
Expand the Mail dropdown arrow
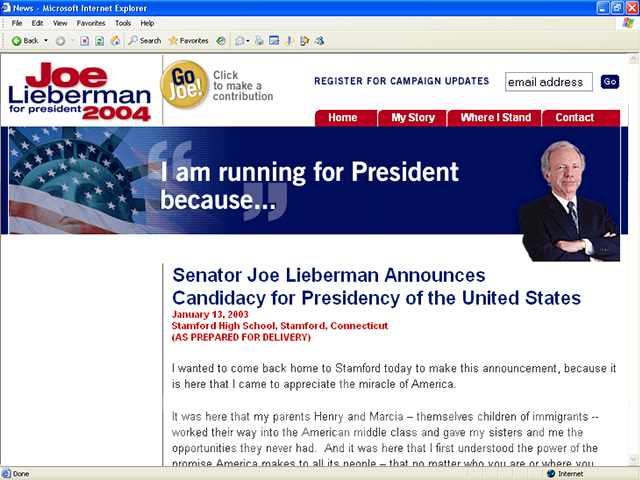[248, 41]
